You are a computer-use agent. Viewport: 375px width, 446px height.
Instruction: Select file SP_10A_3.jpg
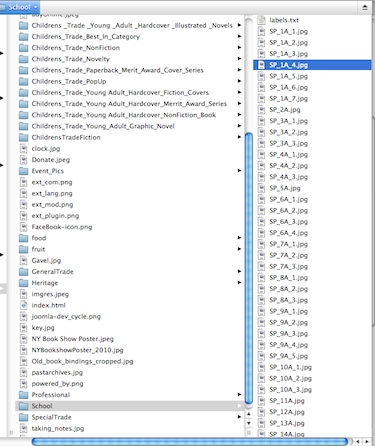click(291, 390)
